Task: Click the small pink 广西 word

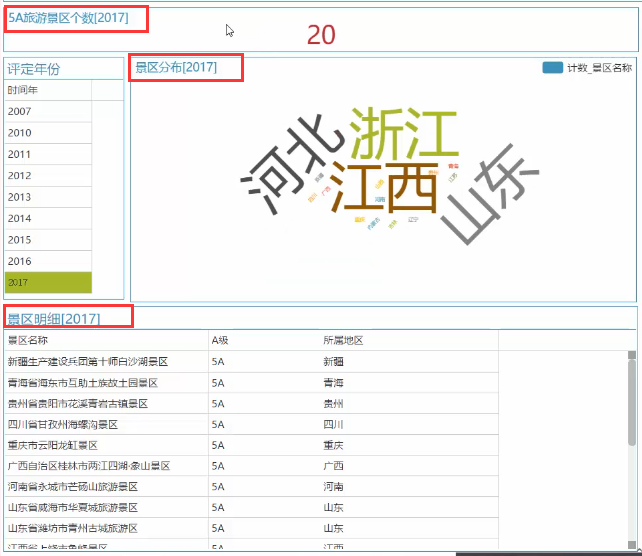Action: point(326,190)
